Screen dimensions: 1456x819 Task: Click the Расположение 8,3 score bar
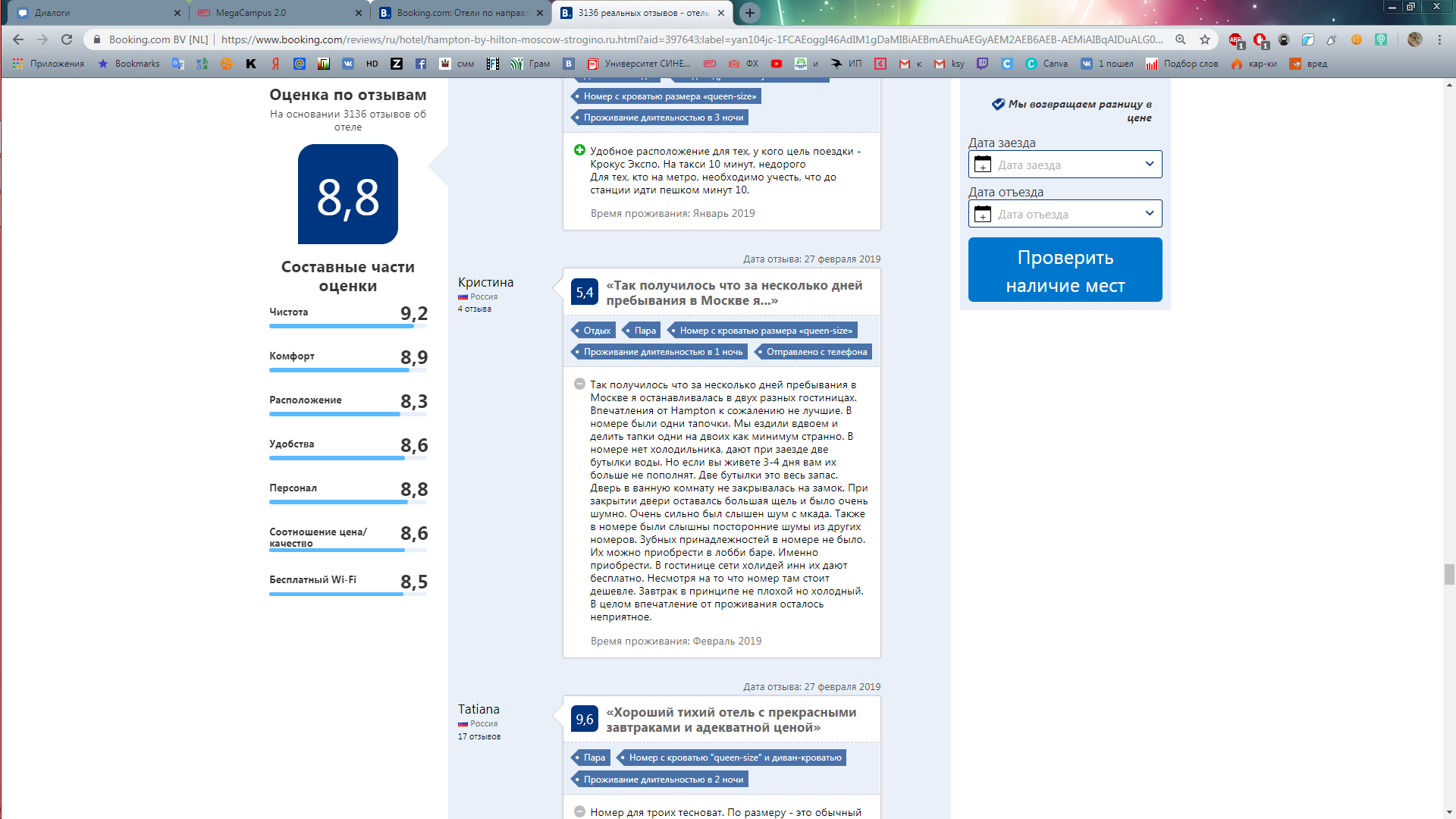[348, 414]
